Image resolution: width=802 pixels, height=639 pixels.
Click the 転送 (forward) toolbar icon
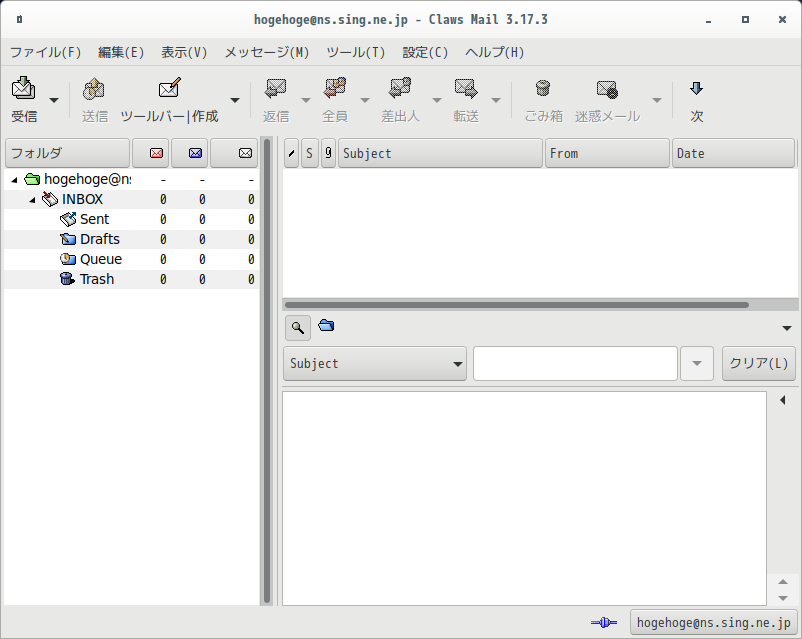[x=466, y=89]
